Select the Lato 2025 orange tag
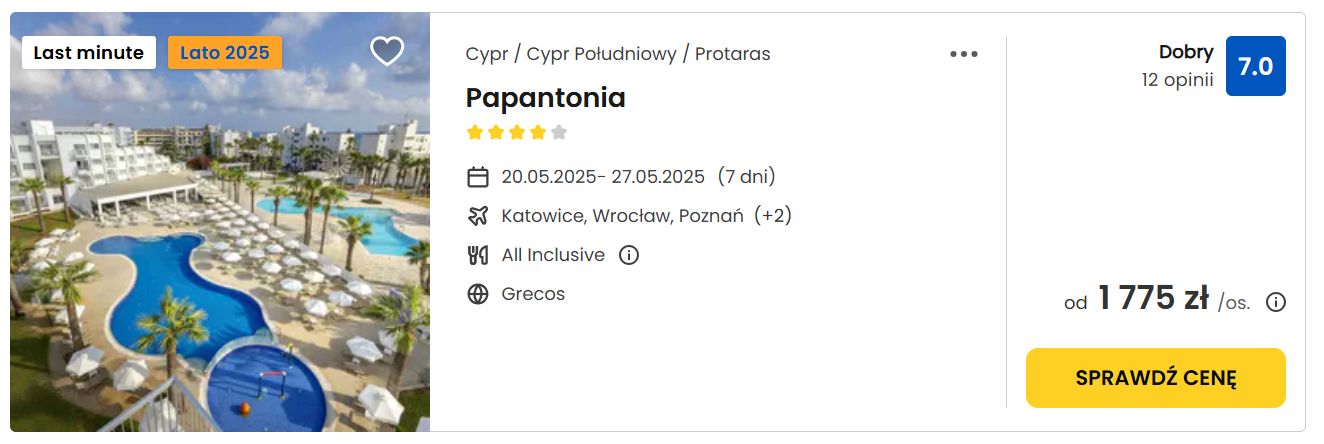The height and width of the screenshot is (444, 1324). [x=225, y=53]
